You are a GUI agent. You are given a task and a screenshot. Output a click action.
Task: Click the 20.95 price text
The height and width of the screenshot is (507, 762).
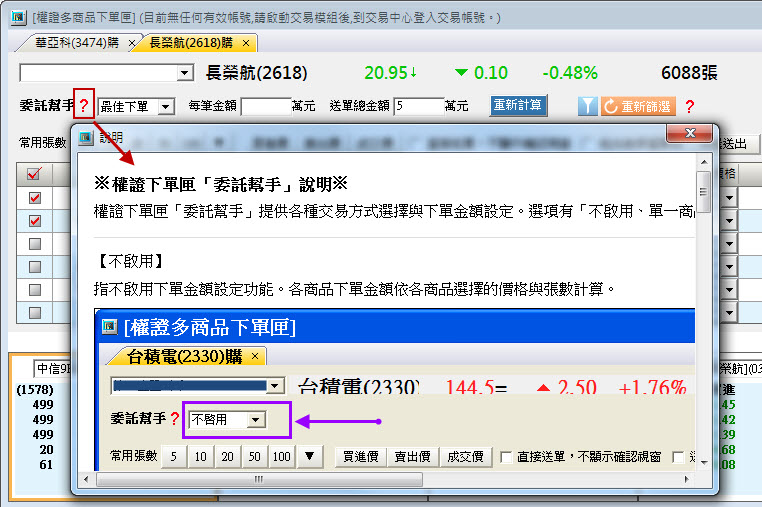(x=385, y=73)
